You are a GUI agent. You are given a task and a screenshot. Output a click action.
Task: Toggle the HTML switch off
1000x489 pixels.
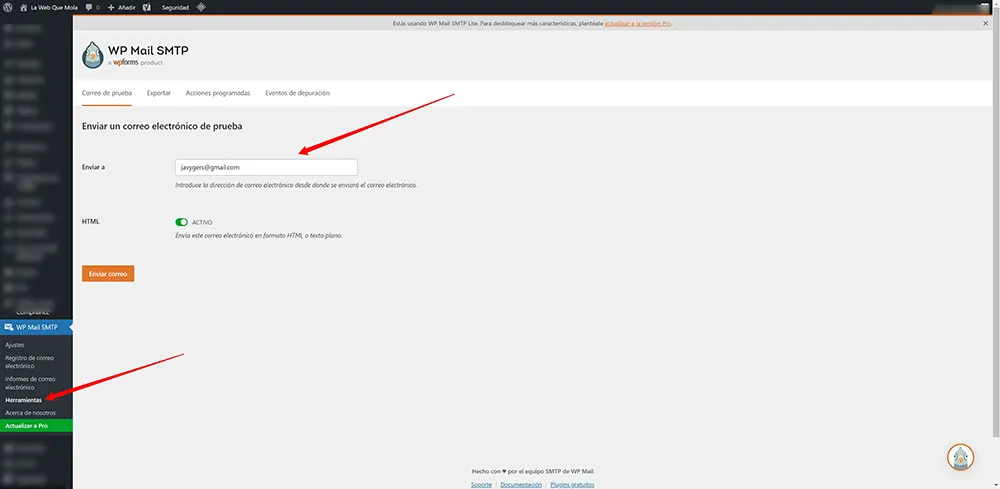click(x=182, y=222)
